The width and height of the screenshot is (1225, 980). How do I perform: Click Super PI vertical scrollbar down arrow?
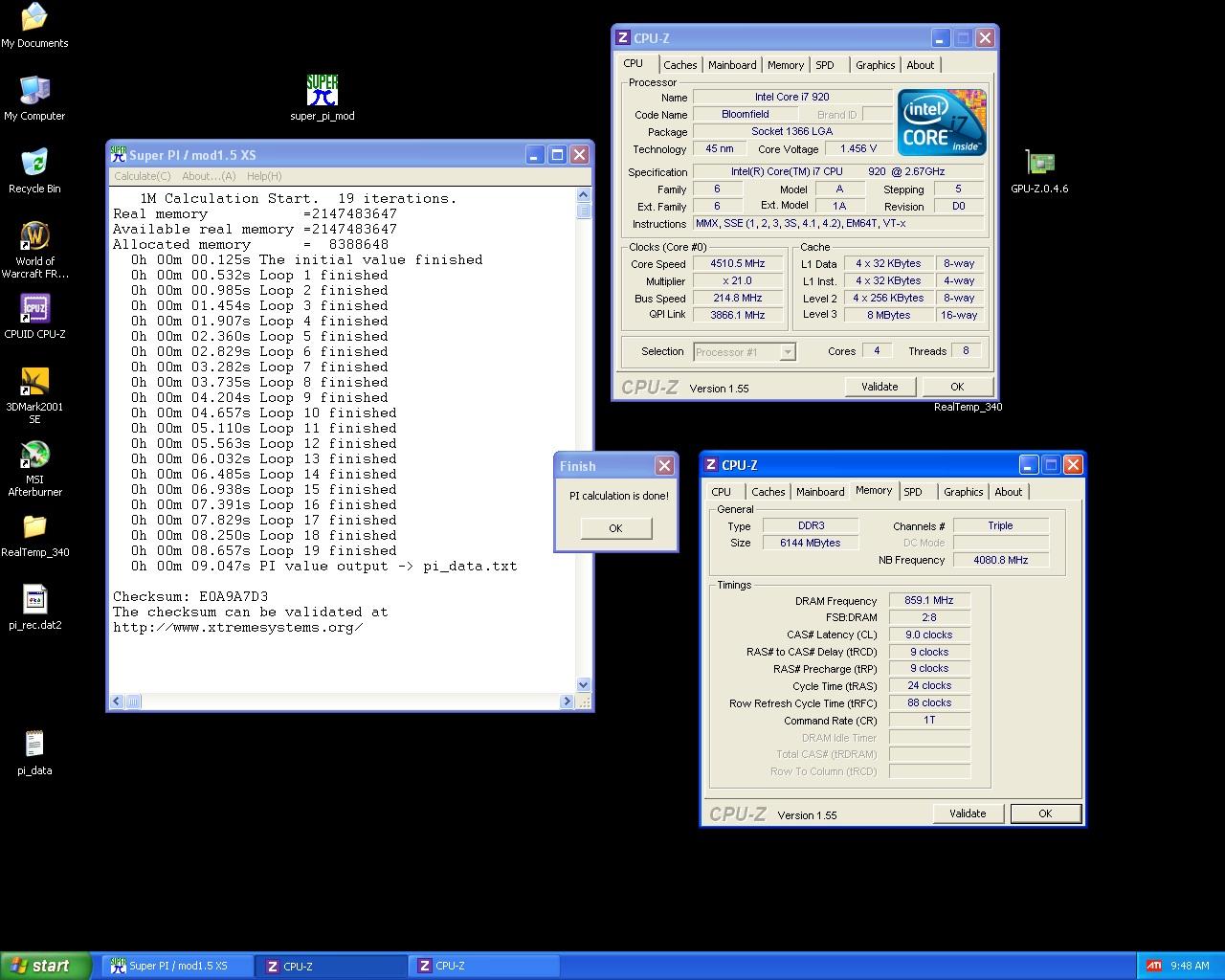point(584,685)
